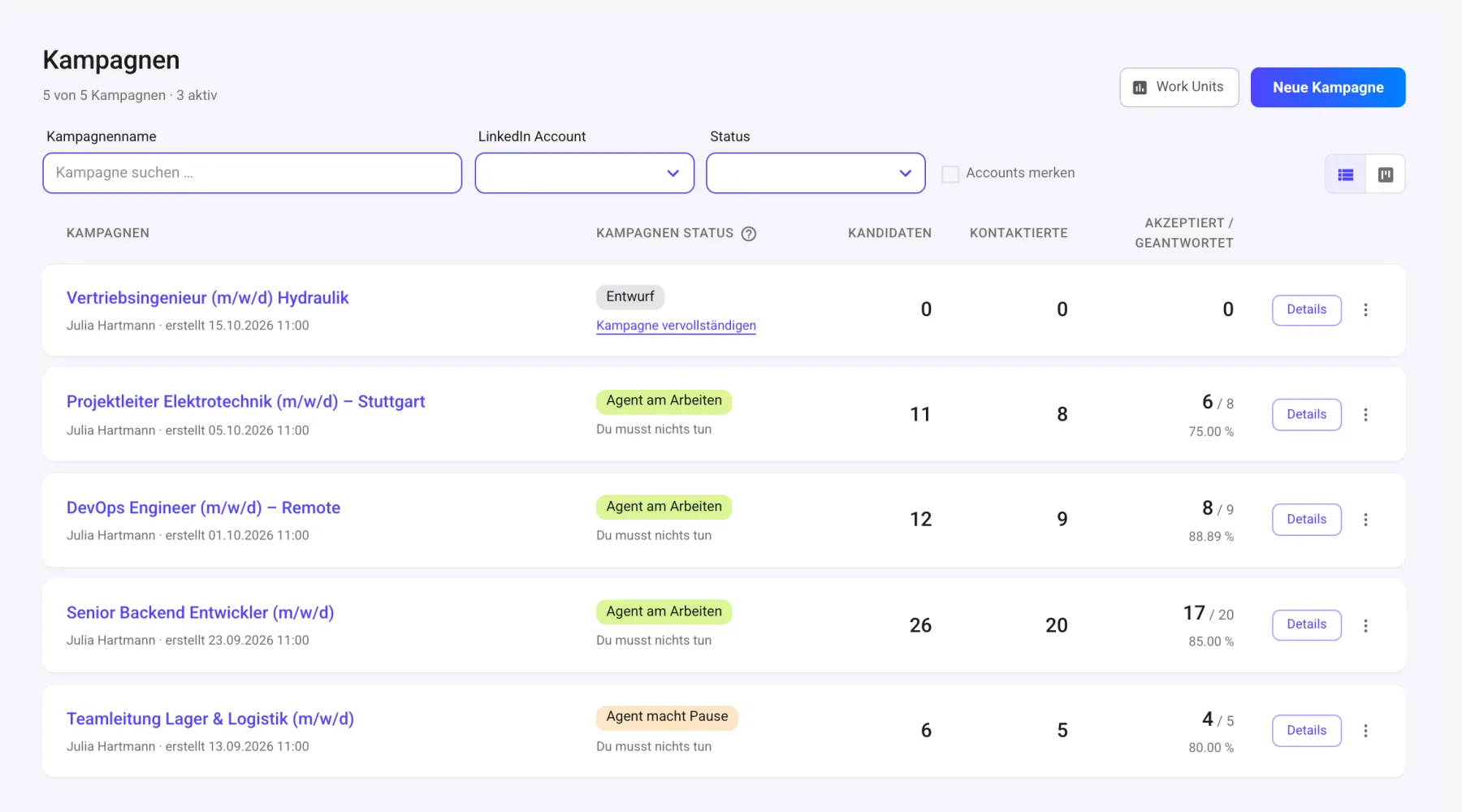Show Details for Projektleiter Elektrotechnik
The width and height of the screenshot is (1462, 812).
[1306, 415]
